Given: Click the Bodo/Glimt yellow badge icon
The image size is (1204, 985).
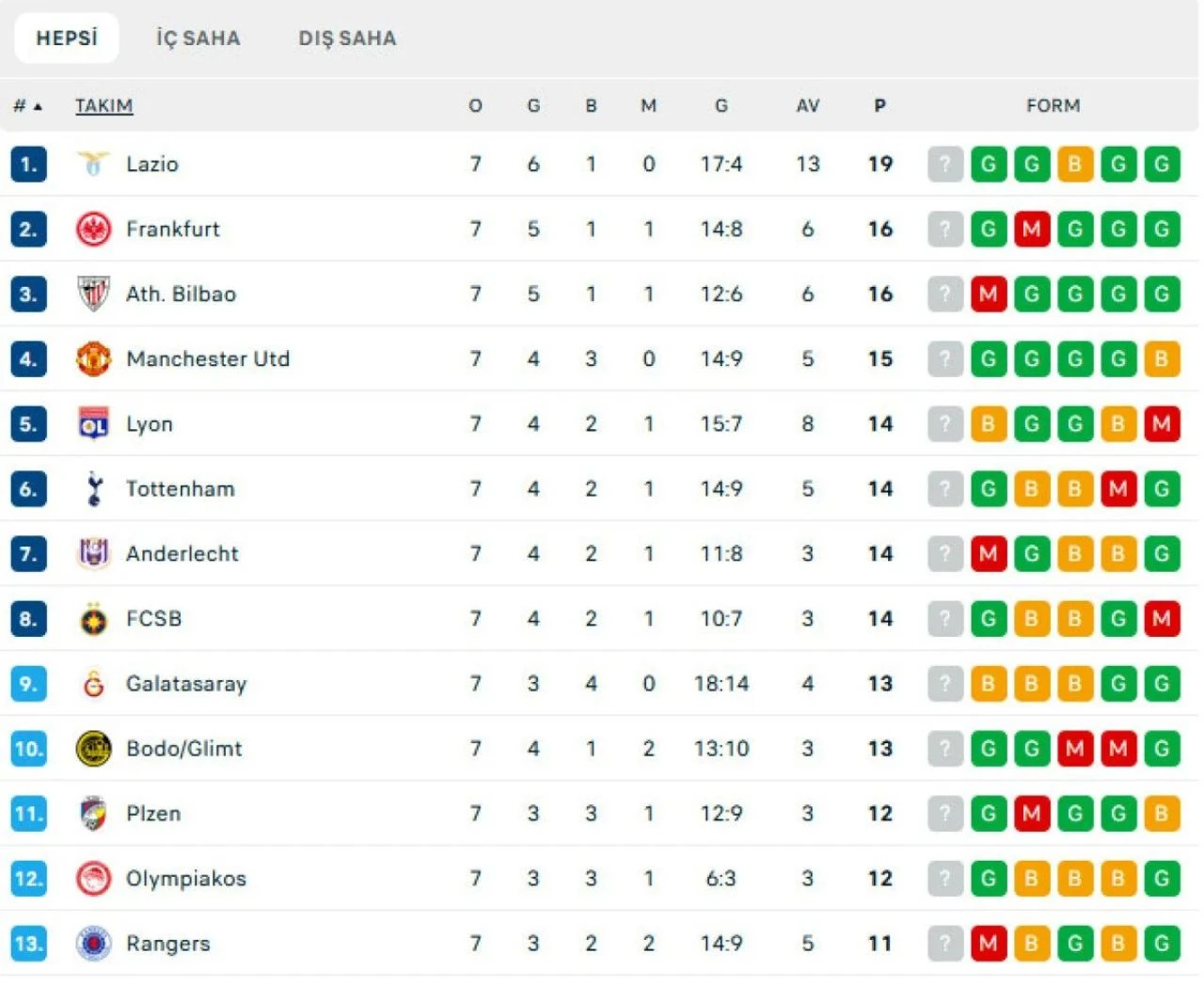Looking at the screenshot, I should tap(93, 749).
